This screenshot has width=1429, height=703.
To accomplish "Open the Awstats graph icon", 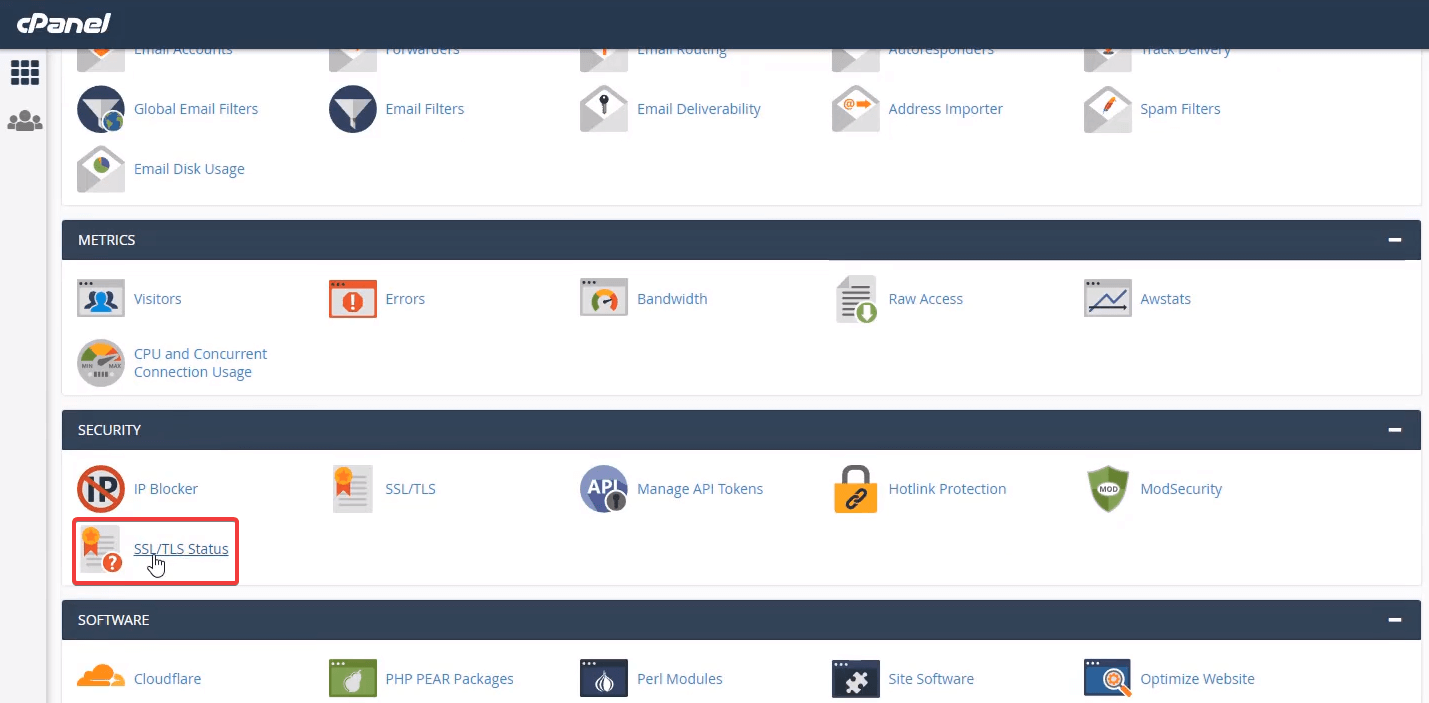I will click(x=1107, y=298).
